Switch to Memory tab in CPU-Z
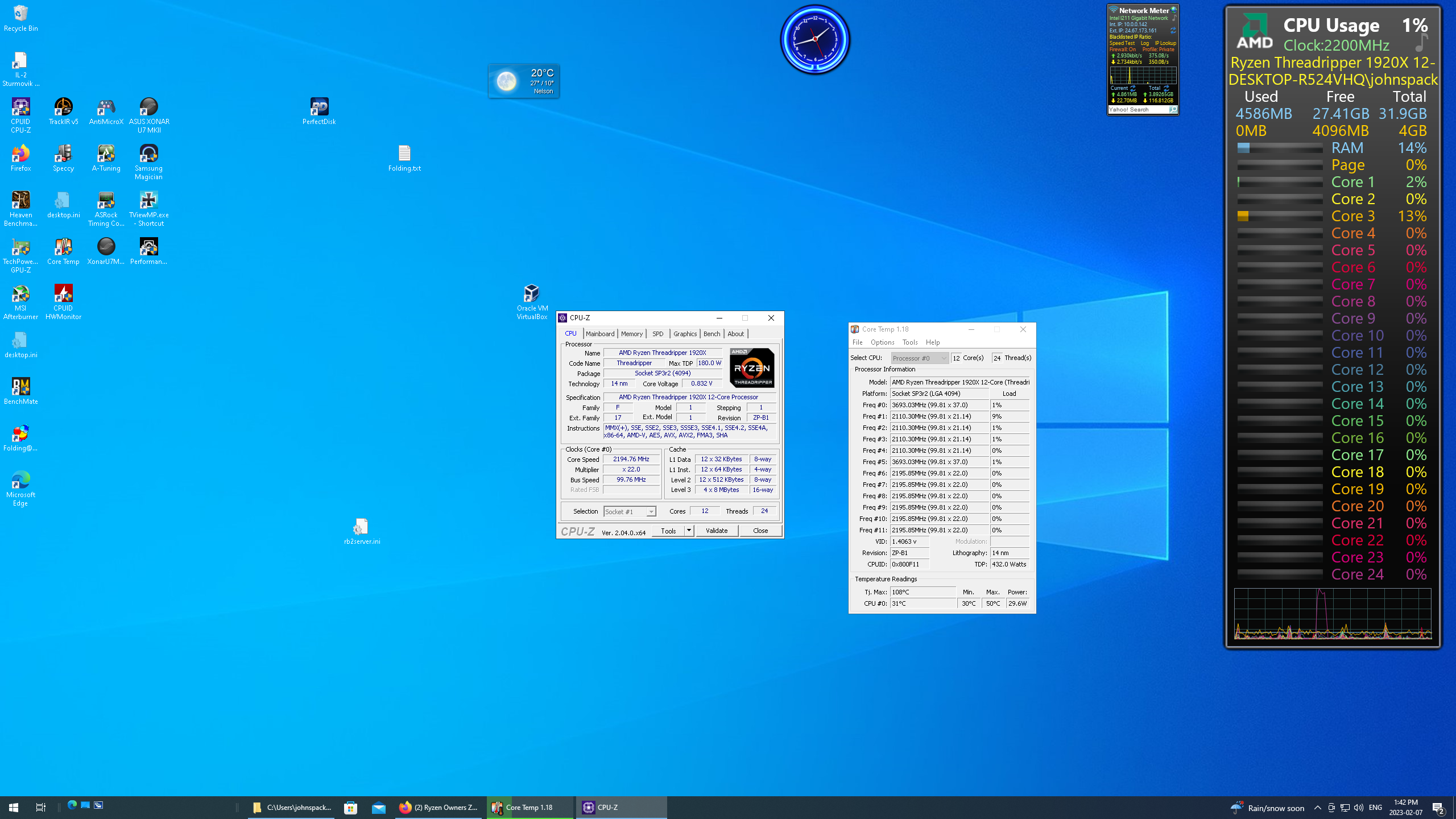 632,334
